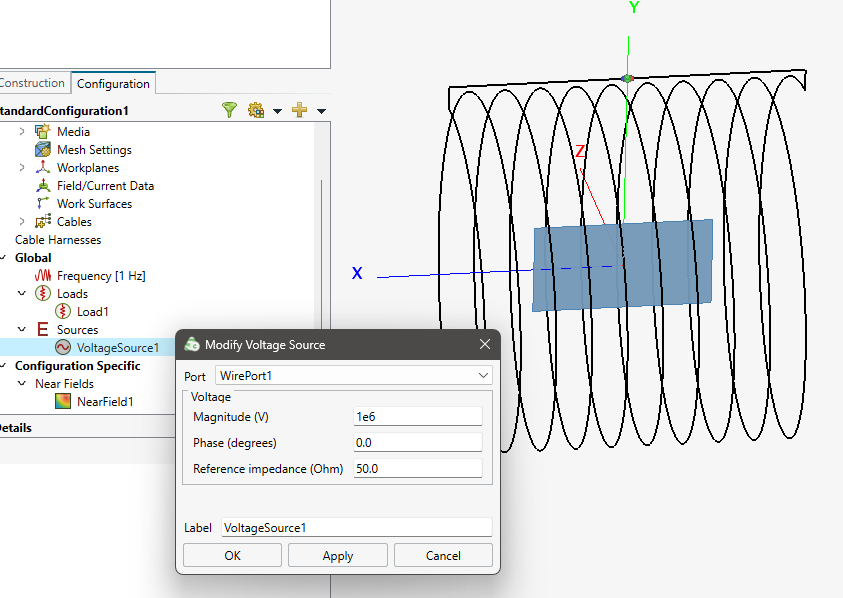843x598 pixels.
Task: Switch to the Construction tab
Action: 32,83
